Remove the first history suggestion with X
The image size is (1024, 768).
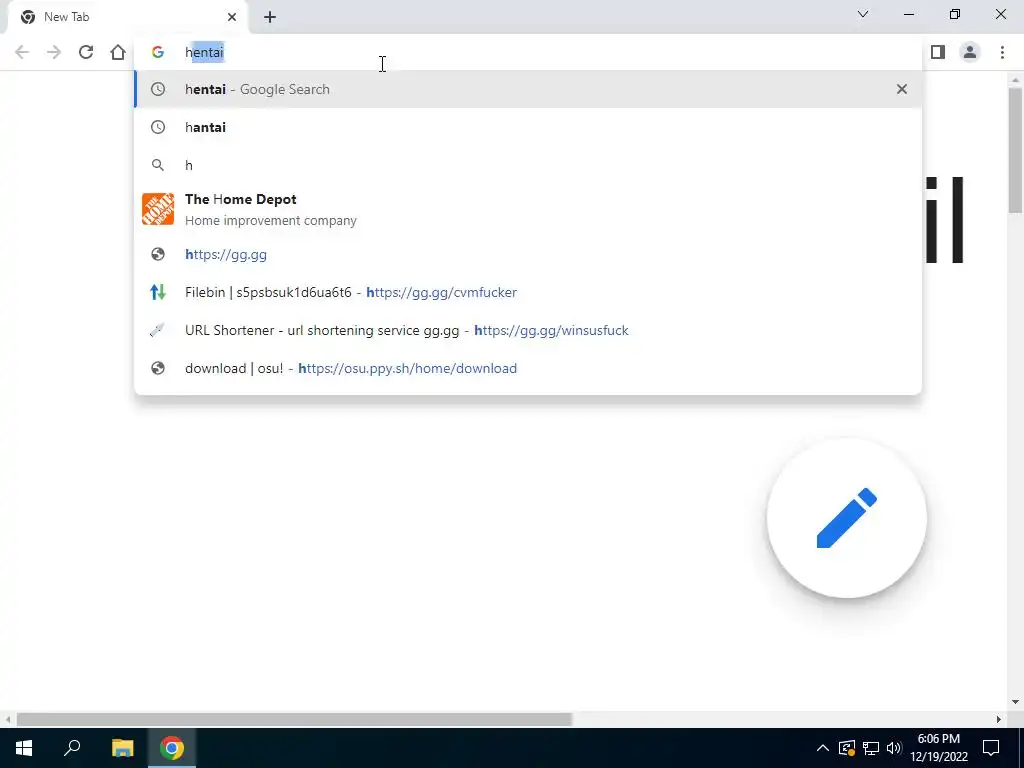[x=902, y=89]
